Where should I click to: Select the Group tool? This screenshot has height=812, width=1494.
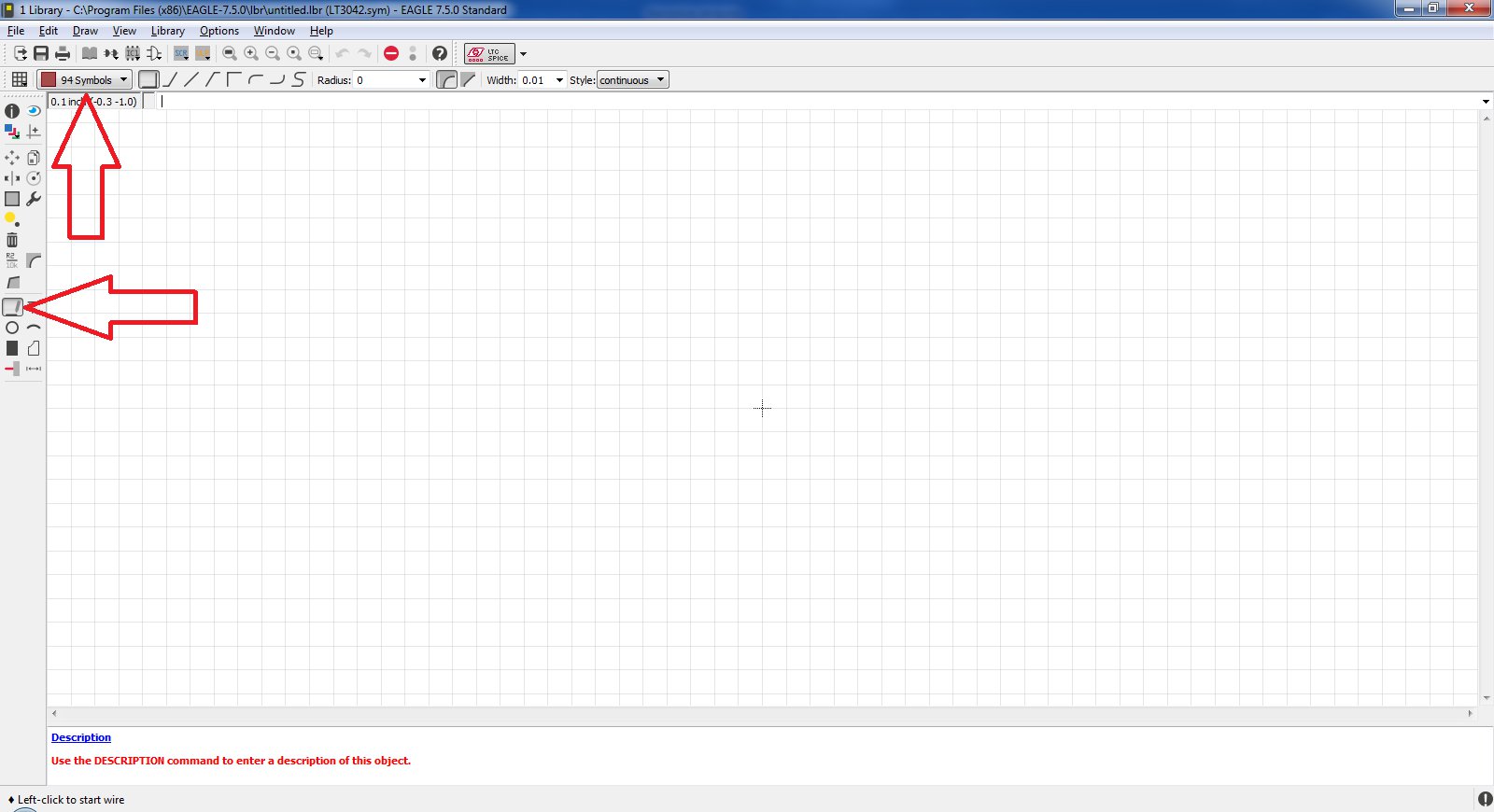12,199
